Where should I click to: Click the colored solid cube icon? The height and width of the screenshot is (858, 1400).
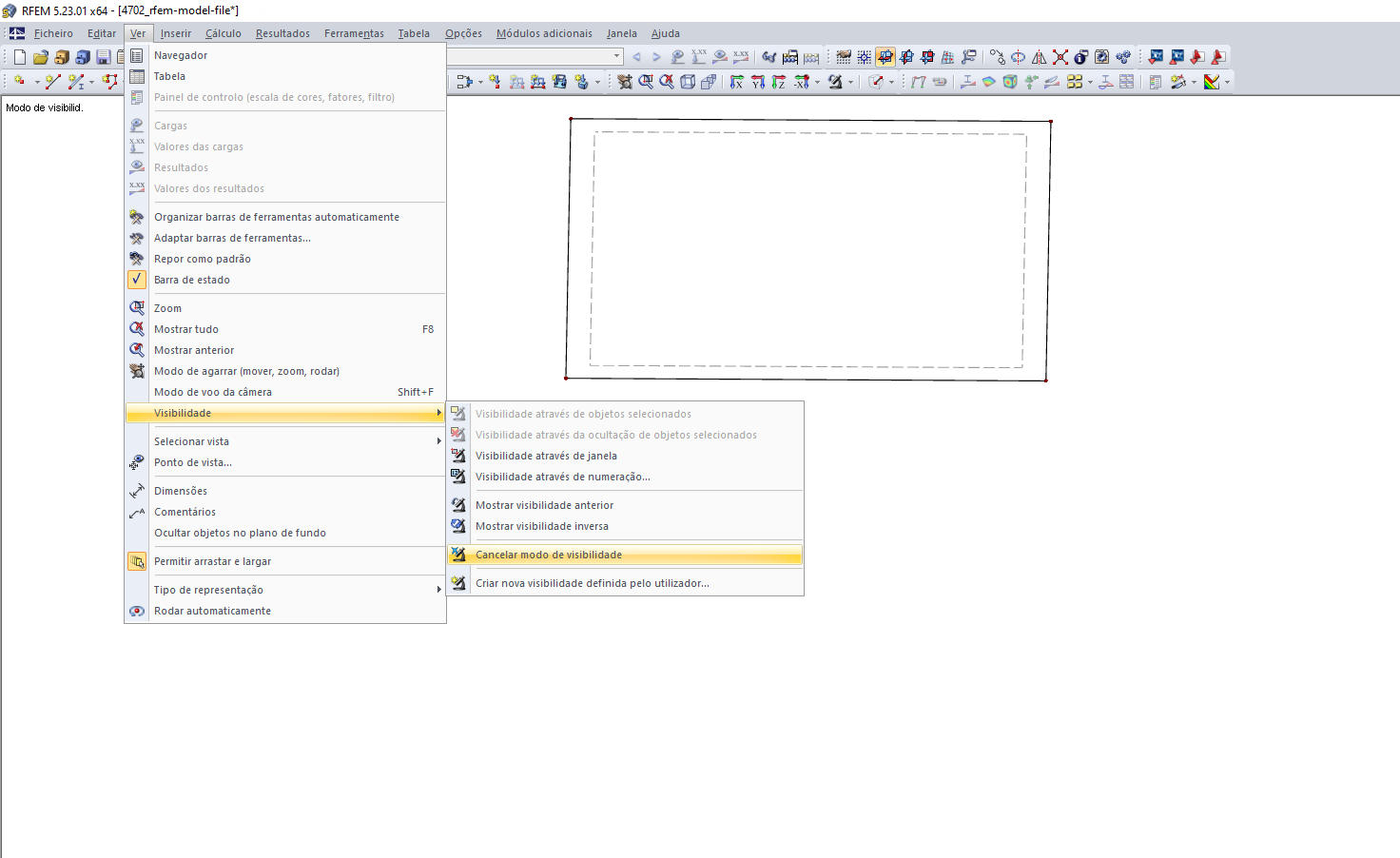pos(1009,82)
